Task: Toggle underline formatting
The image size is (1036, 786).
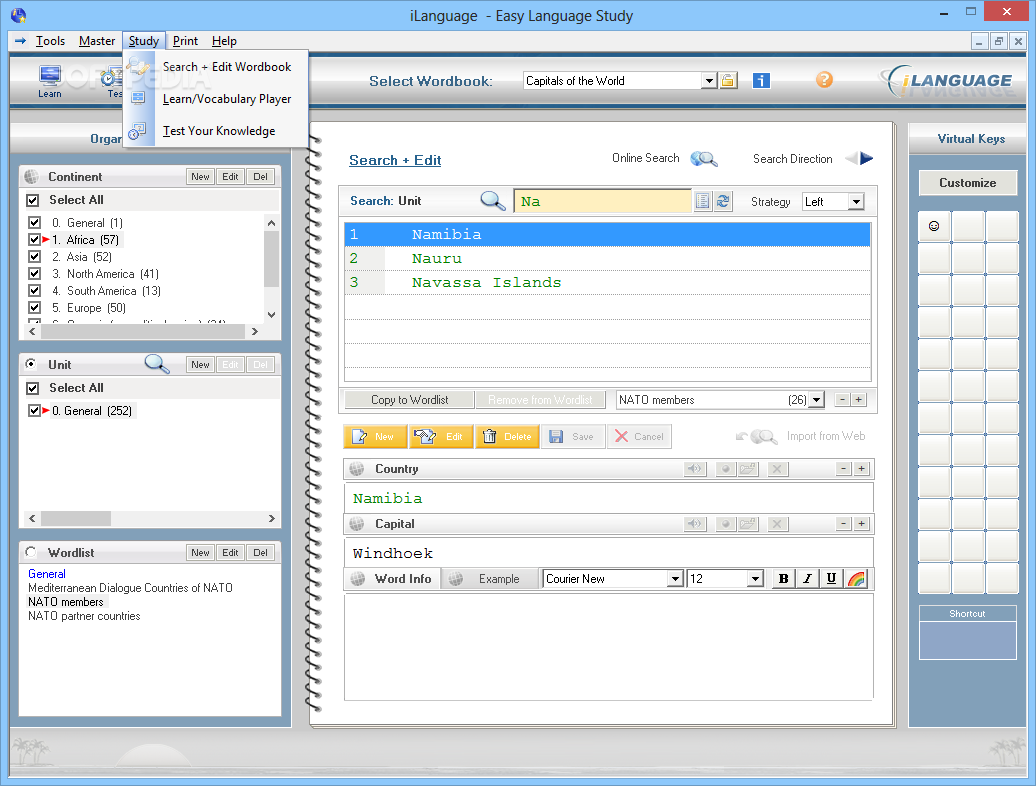Action: tap(831, 579)
